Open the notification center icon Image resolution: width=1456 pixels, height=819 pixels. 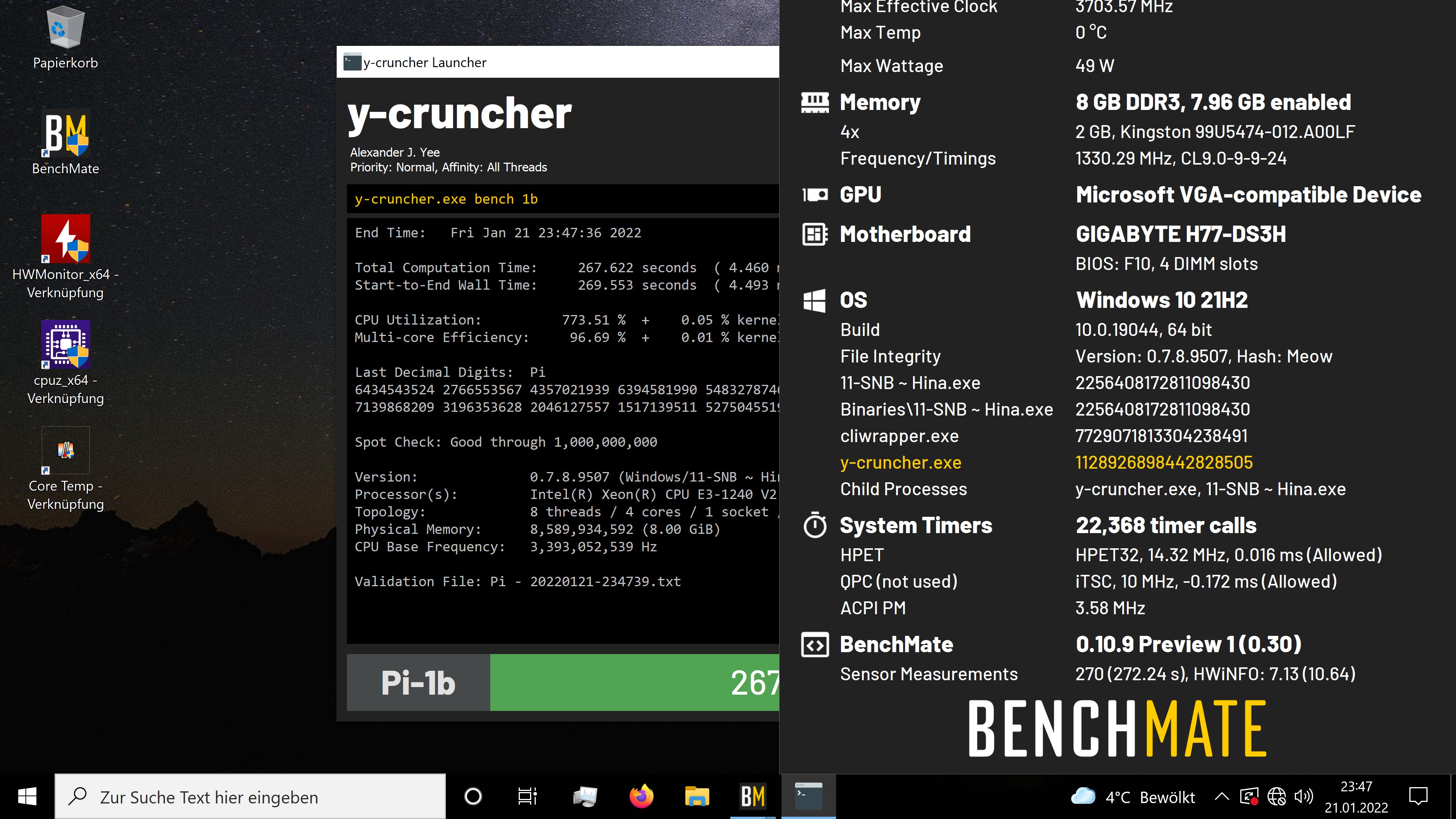tap(1418, 797)
